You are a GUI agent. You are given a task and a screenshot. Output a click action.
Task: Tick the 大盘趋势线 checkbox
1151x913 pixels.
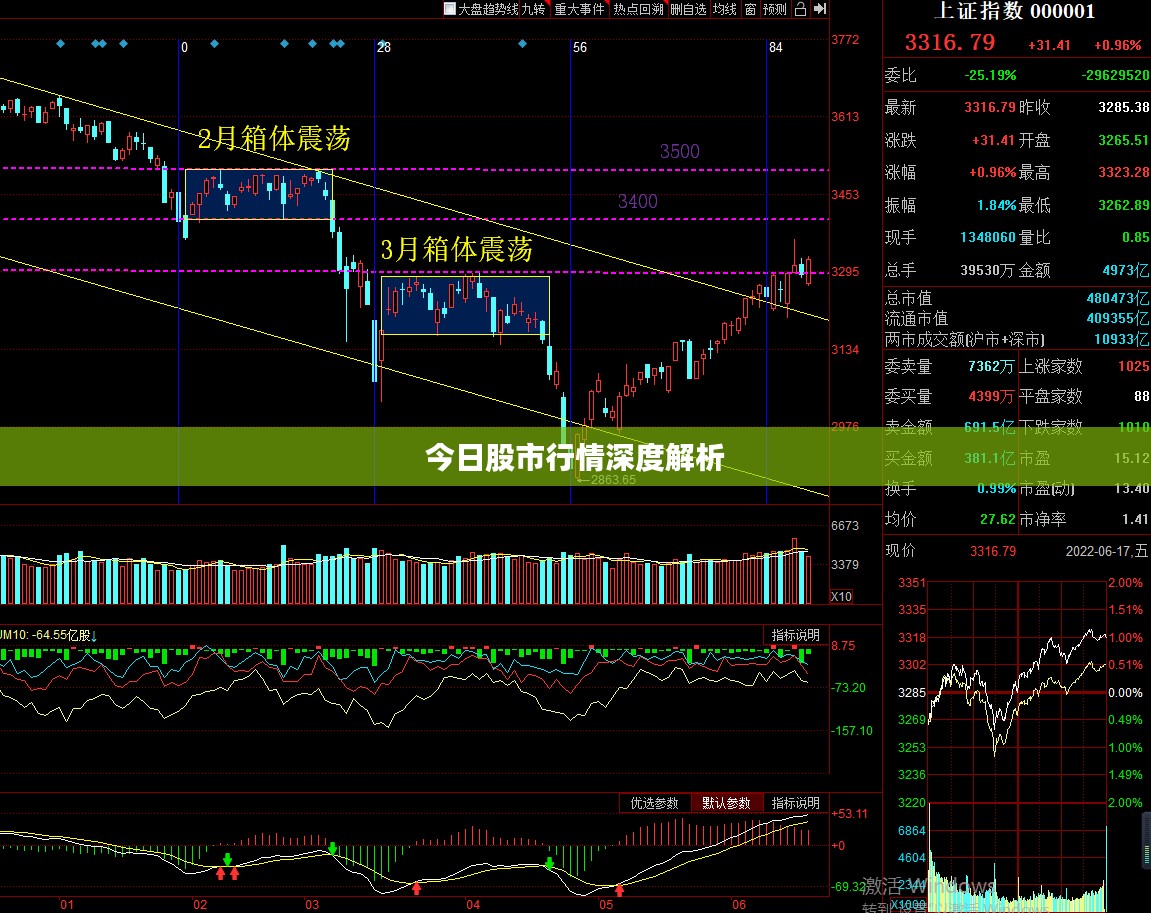(x=450, y=9)
